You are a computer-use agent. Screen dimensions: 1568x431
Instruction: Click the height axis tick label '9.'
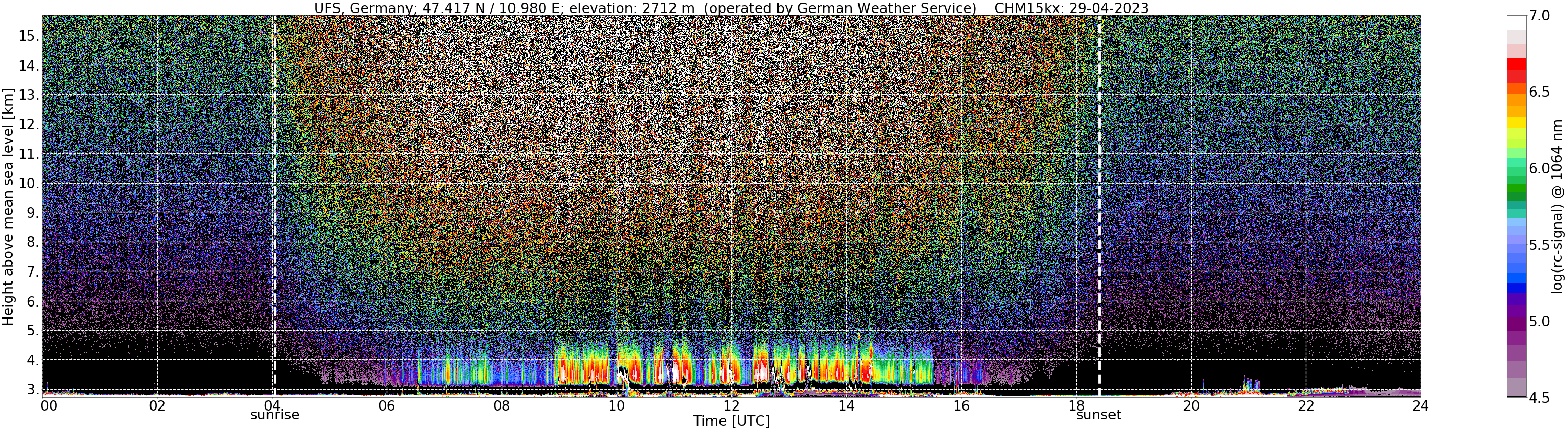32,213
